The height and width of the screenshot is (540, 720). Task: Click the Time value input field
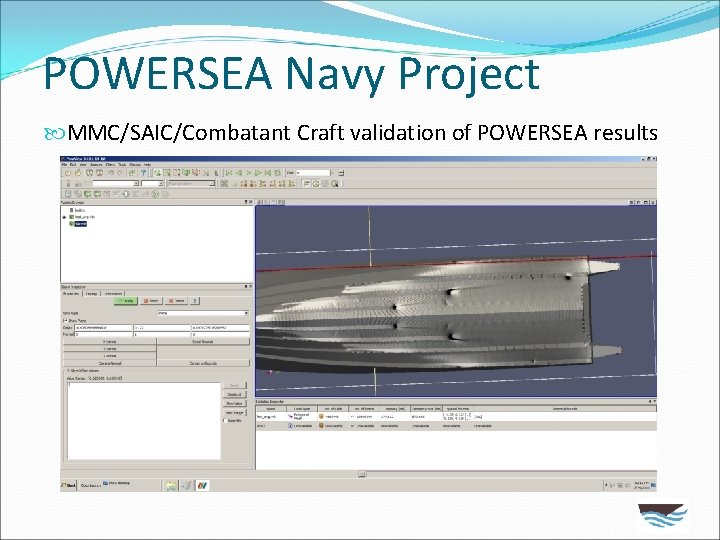coord(315,173)
